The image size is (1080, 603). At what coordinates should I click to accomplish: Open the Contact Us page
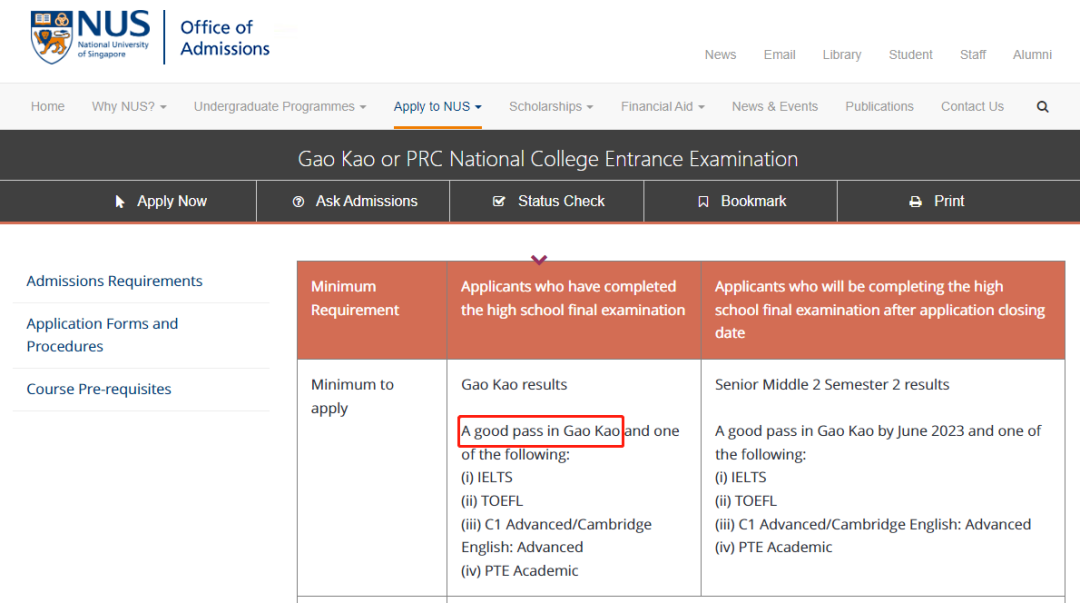[972, 107]
